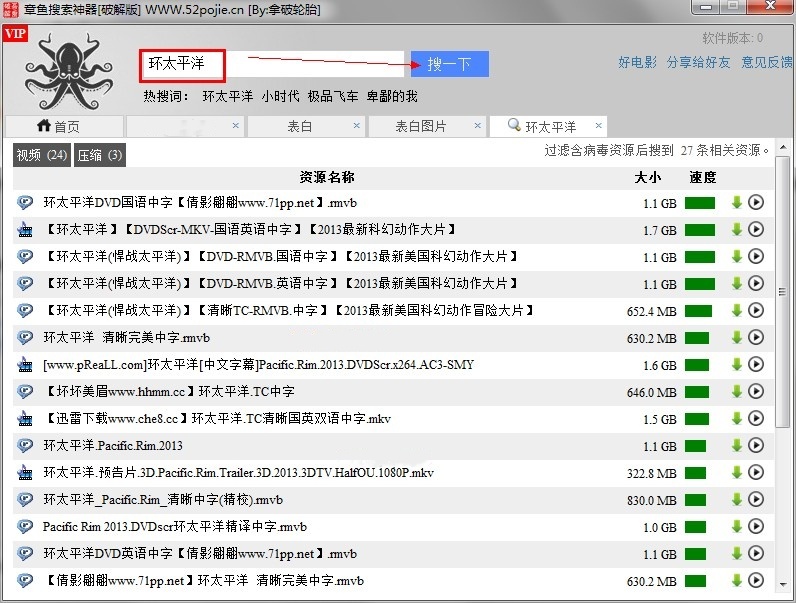Download the 1.7 GB DVDScr-MKV file
The width and height of the screenshot is (796, 603).
tap(737, 229)
